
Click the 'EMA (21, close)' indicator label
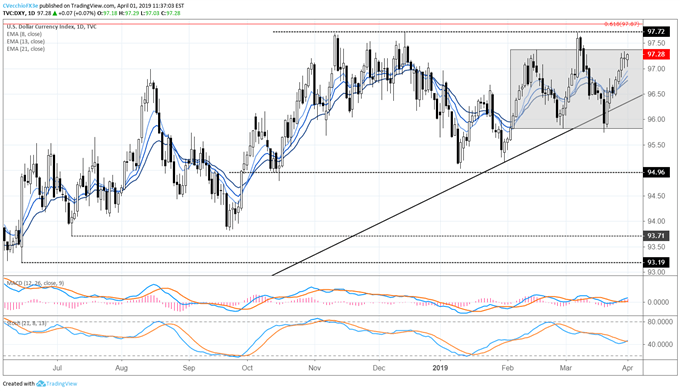[26, 49]
